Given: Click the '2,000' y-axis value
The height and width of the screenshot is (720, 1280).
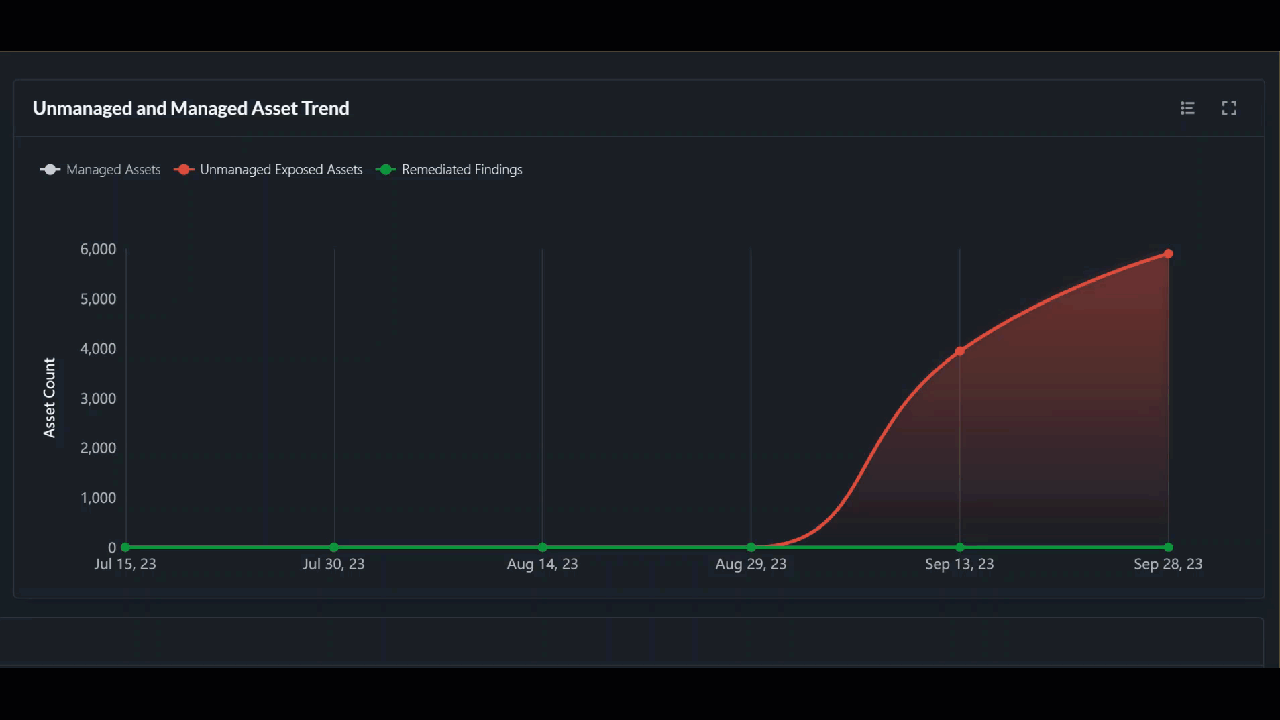Looking at the screenshot, I should tap(98, 448).
